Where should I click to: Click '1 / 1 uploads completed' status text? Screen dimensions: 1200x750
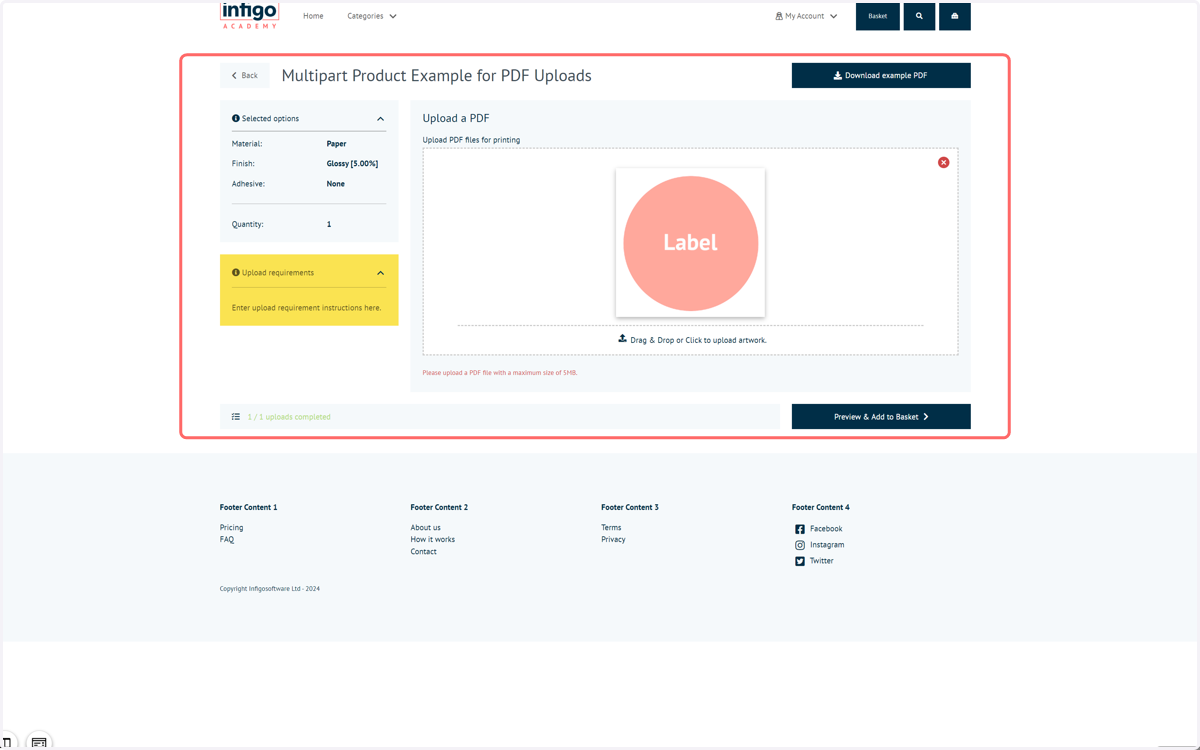click(289, 417)
